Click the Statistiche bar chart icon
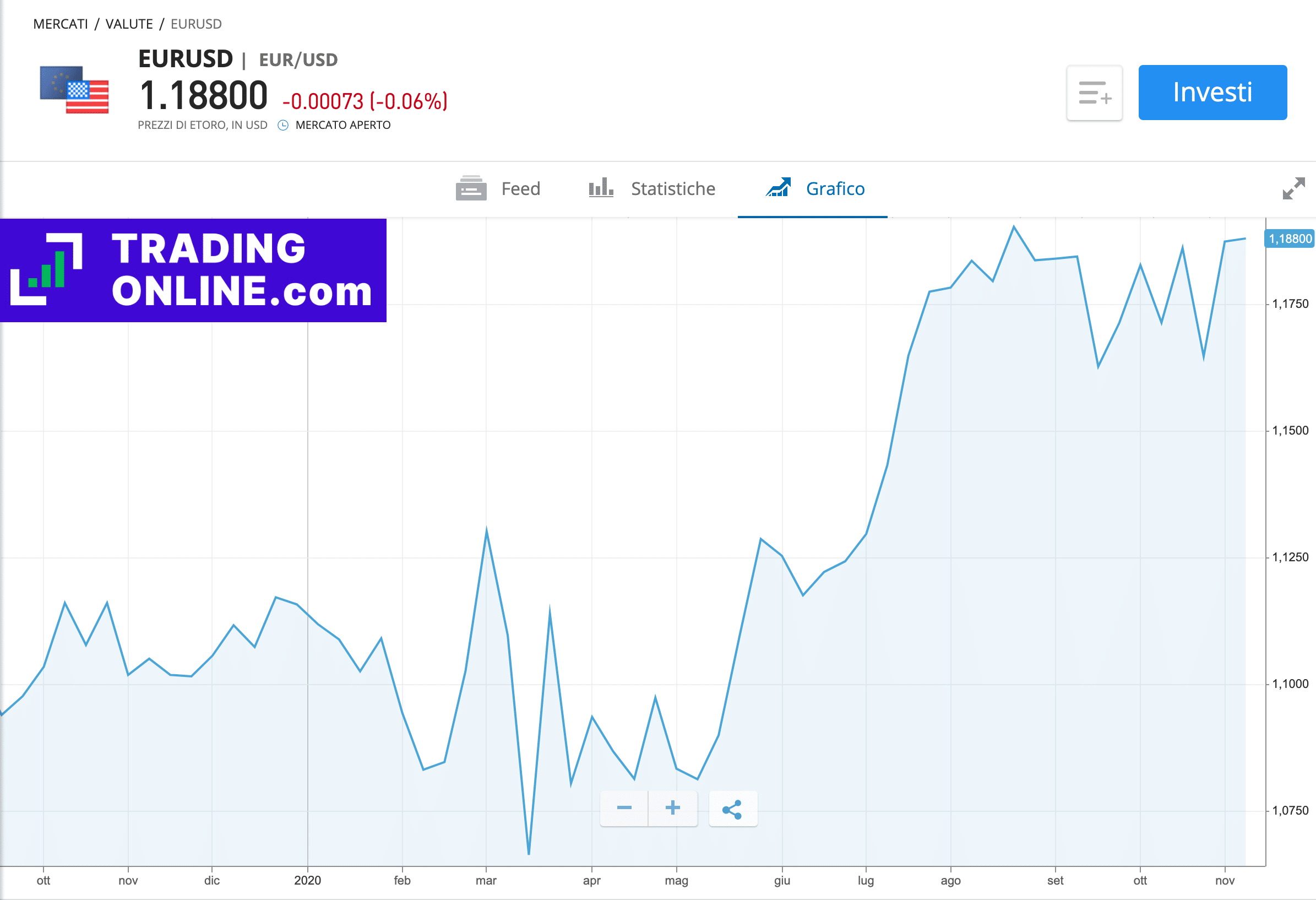The width and height of the screenshot is (1316, 900). (x=601, y=187)
